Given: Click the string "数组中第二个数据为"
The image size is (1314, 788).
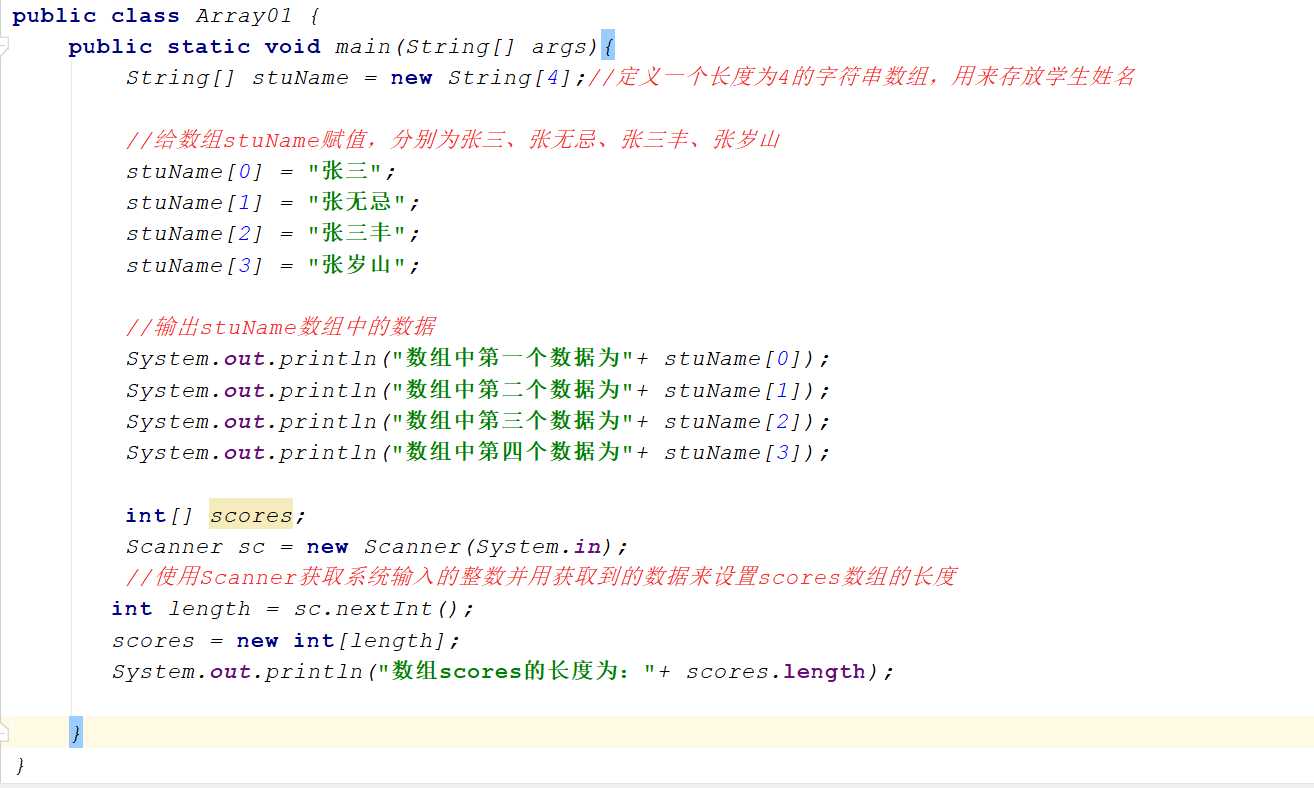Looking at the screenshot, I should pos(514,390).
